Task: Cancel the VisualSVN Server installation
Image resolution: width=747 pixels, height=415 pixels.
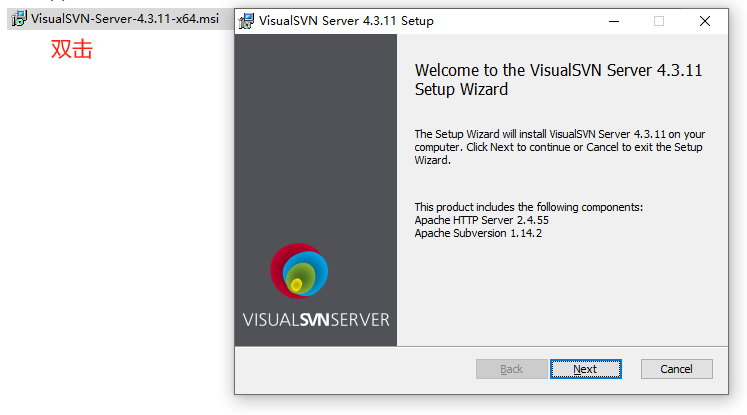Action: 676,369
